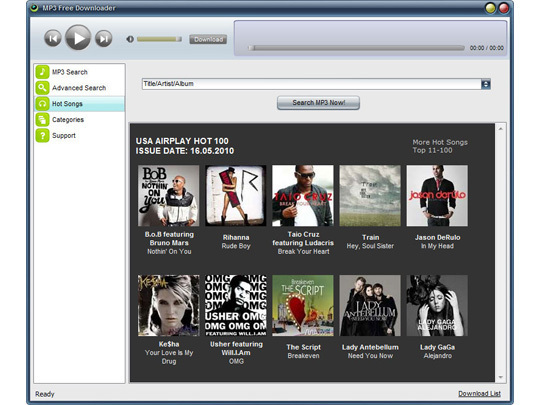The image size is (540, 405).
Task: Select Jason DeRulo In My Head cover
Action: [437, 195]
